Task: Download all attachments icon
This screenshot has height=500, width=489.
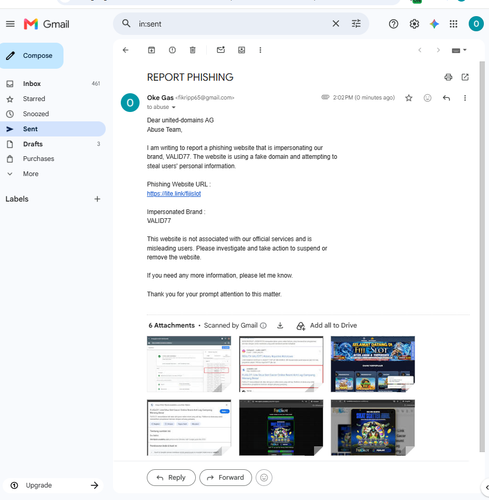Action: pyautogui.click(x=280, y=326)
